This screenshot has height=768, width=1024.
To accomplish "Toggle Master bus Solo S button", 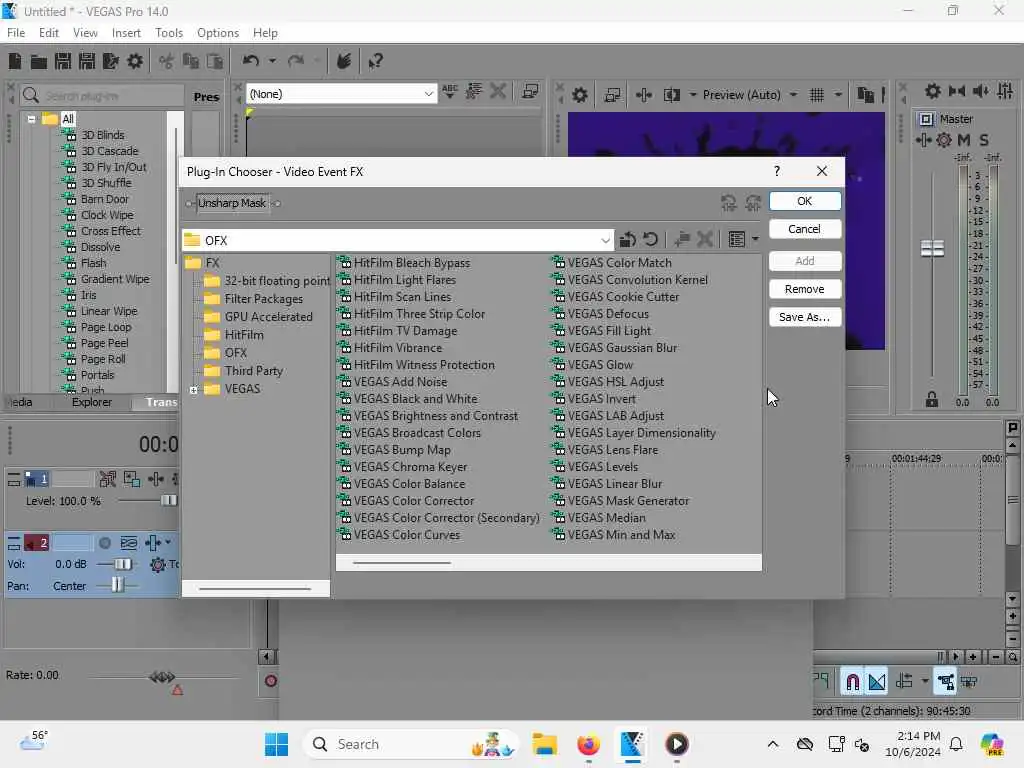I will click(x=984, y=140).
